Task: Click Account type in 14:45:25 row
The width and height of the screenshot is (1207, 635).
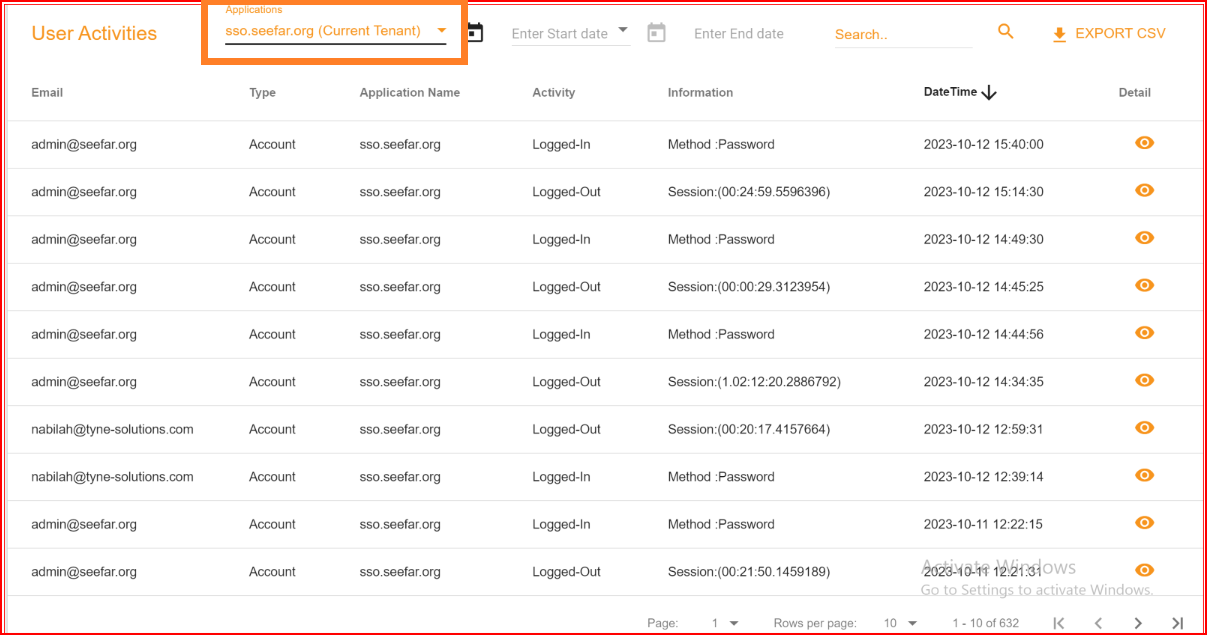Action: 272,287
